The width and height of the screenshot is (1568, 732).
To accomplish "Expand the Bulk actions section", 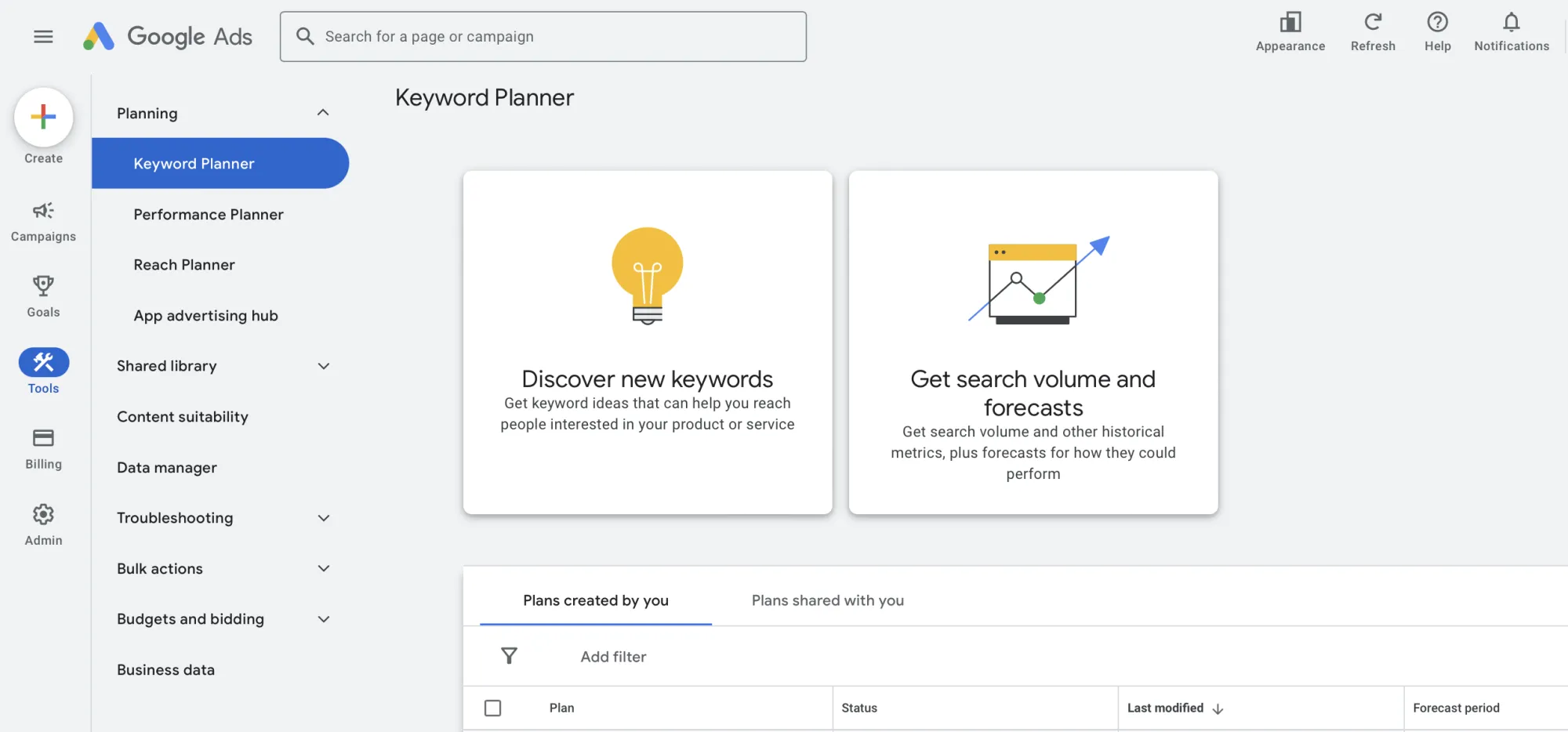I will 323,568.
